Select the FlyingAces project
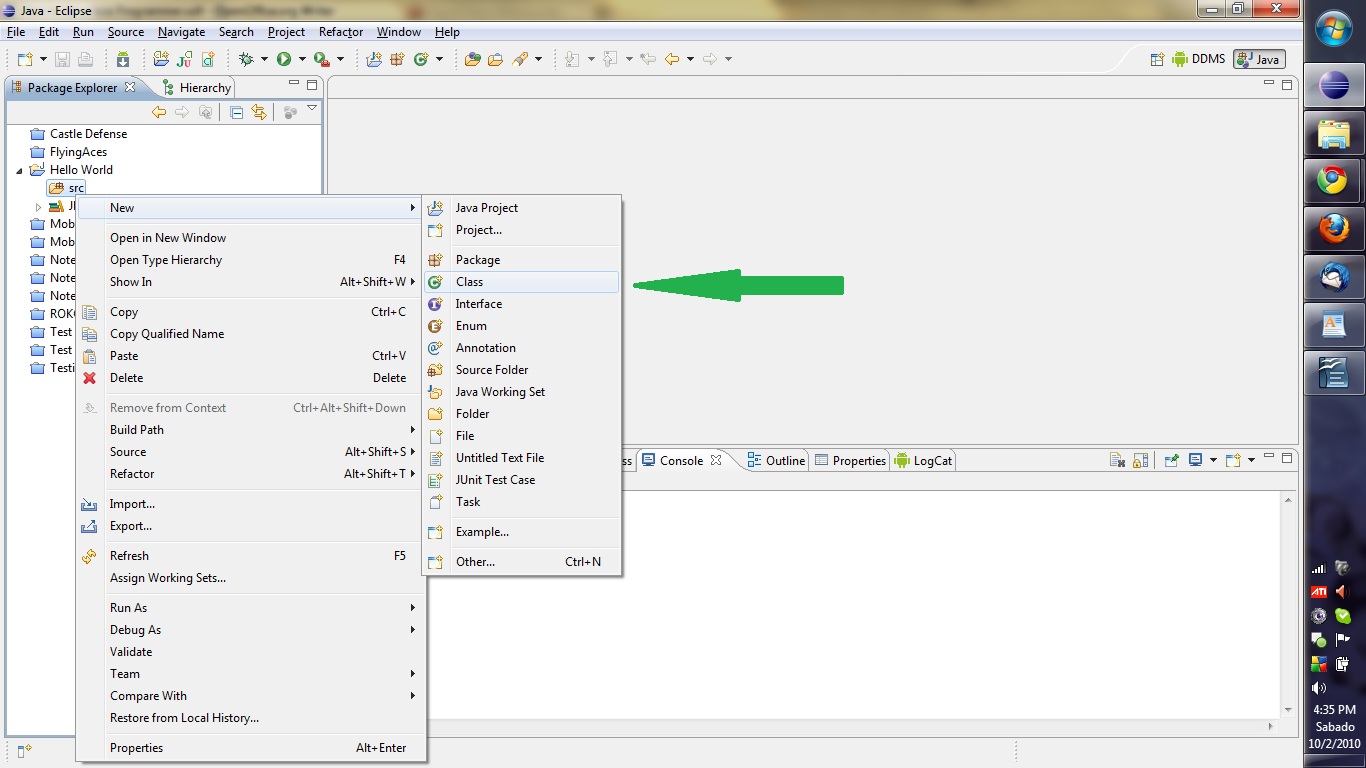1366x768 pixels. click(x=78, y=152)
